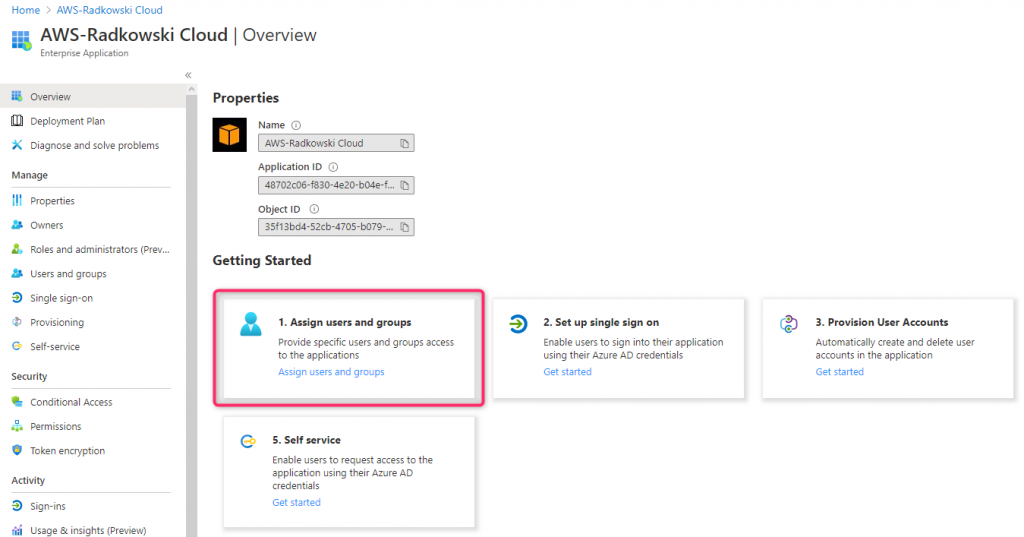Click the Usage & insights chart icon
The image size is (1024, 537).
tap(17, 530)
